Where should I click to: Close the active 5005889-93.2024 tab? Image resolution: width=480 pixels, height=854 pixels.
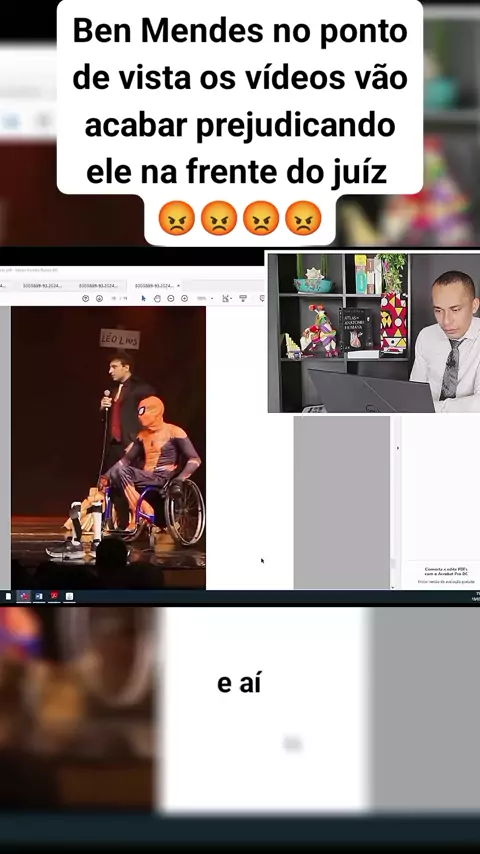(x=178, y=285)
